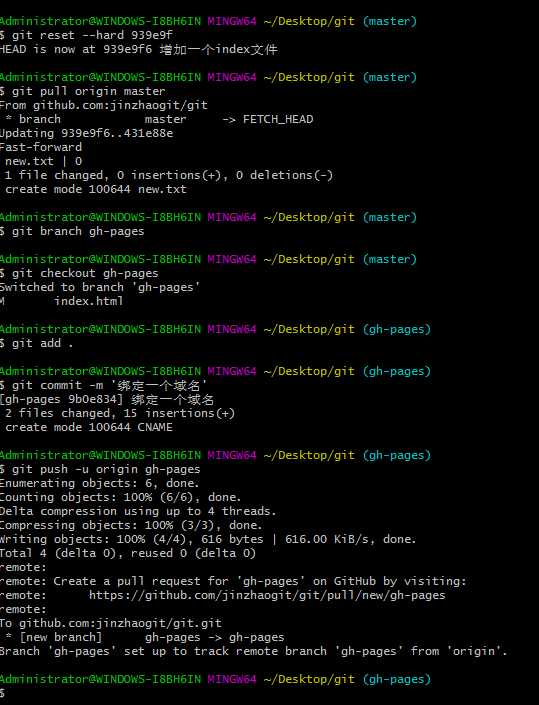
Task: Click the 'git pull origin master' command
Action: pyautogui.click(x=83, y=91)
